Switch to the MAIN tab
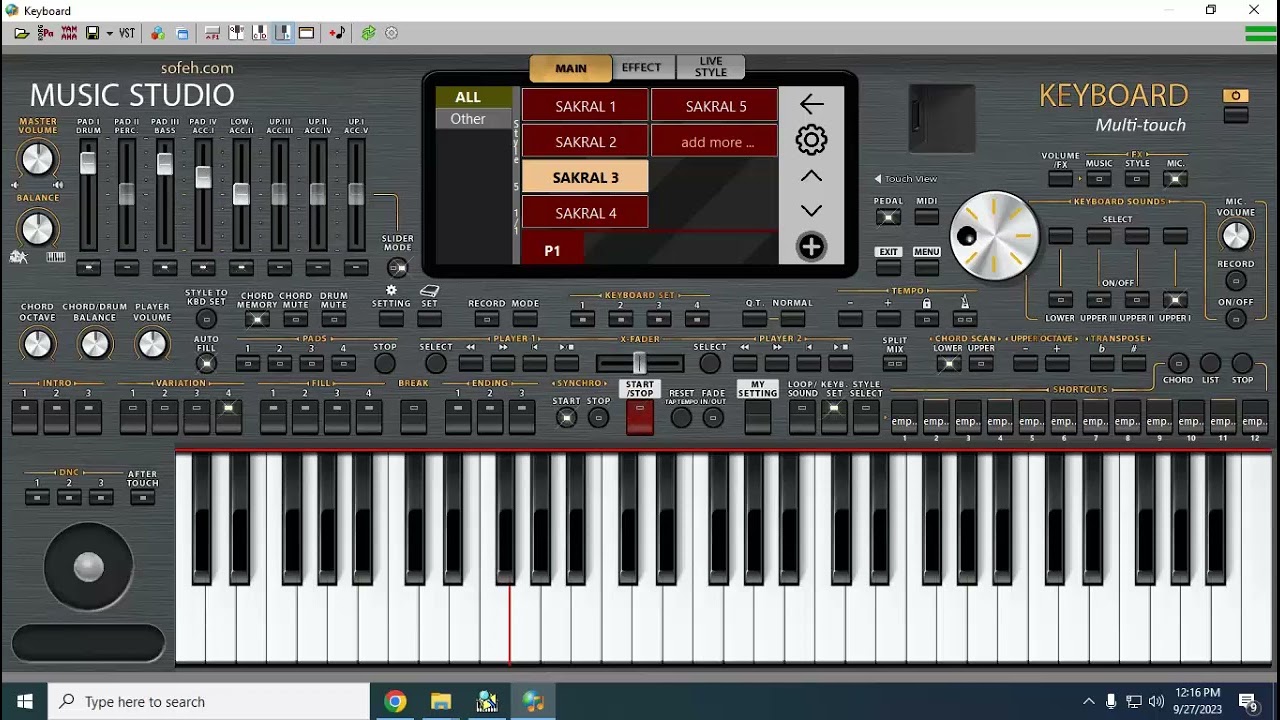Screen dimensions: 1280x720 click(571, 68)
